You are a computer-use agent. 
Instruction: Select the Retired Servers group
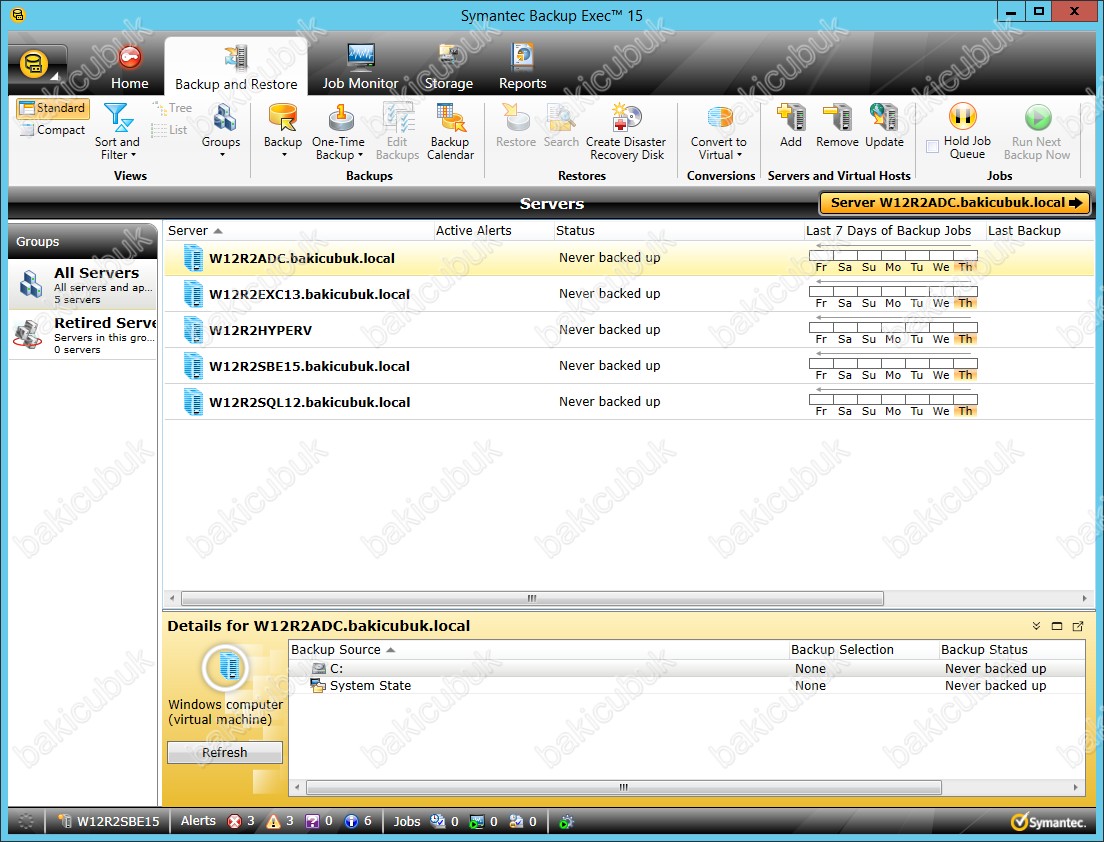click(83, 334)
